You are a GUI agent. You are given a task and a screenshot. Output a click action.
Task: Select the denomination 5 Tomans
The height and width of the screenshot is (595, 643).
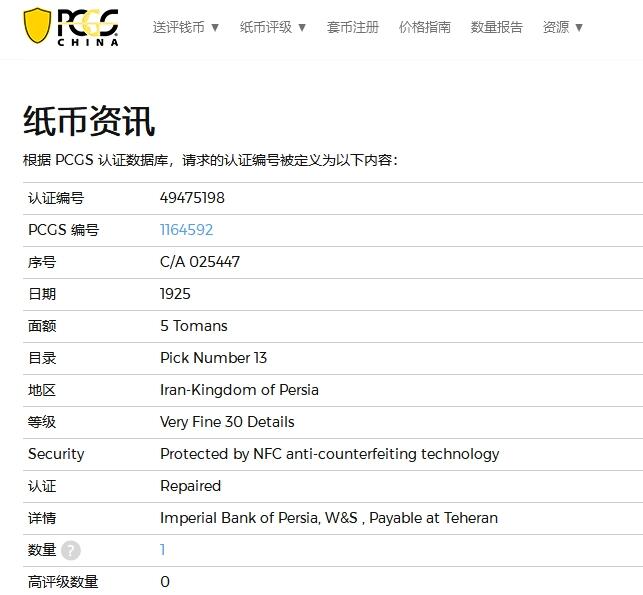(194, 326)
